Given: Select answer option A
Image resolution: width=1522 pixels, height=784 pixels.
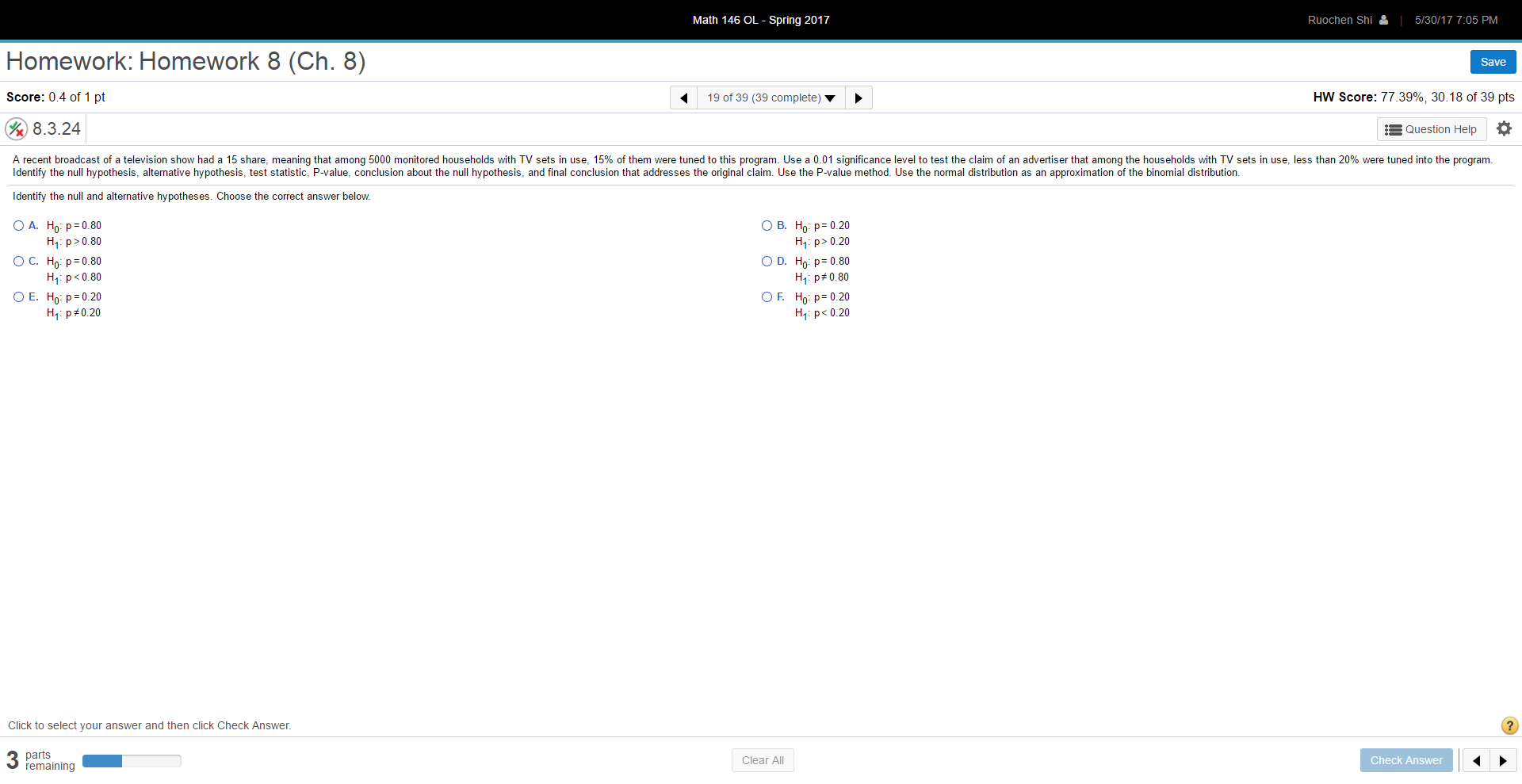Looking at the screenshot, I should click(18, 225).
